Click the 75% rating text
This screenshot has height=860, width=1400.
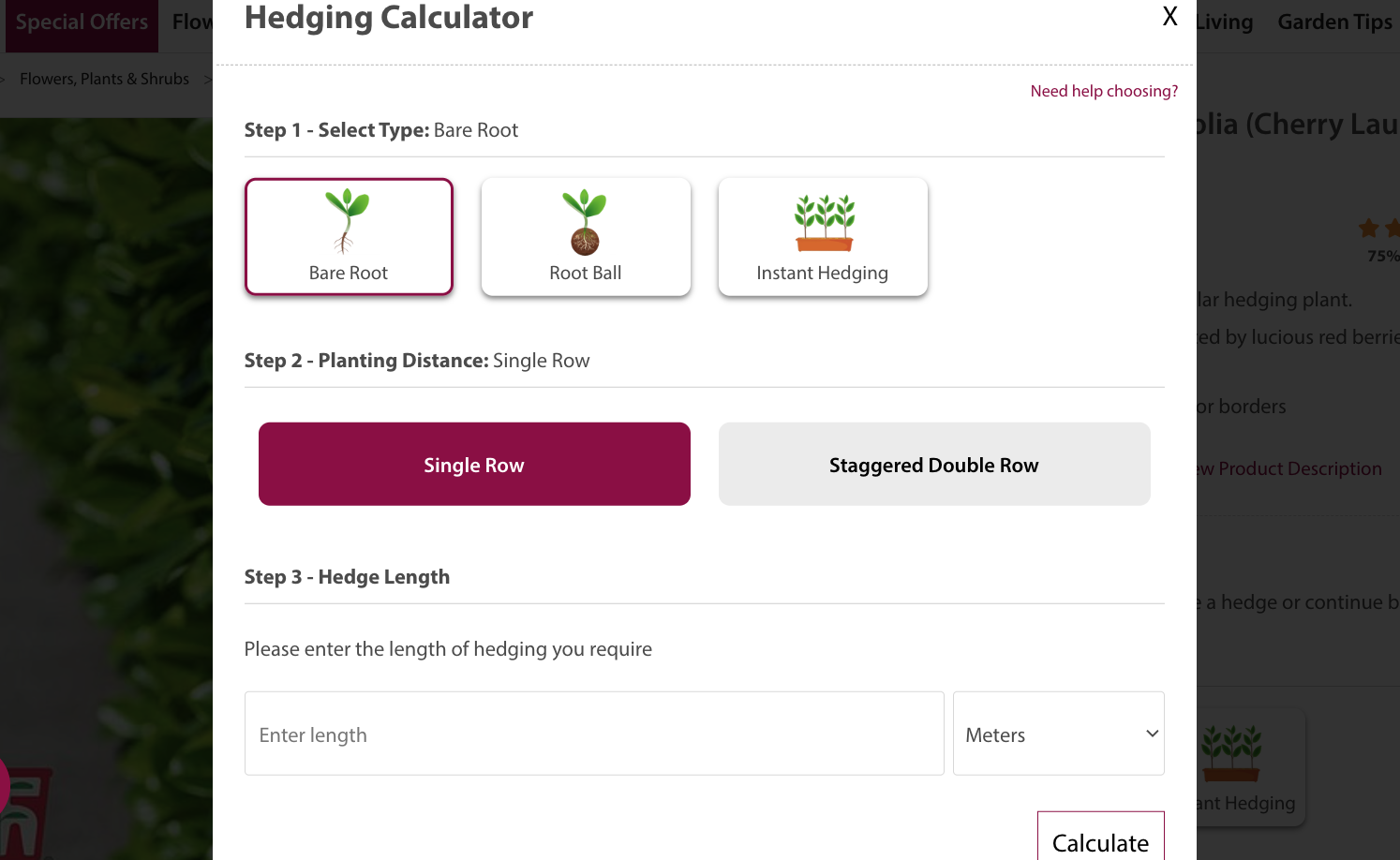click(x=1385, y=255)
